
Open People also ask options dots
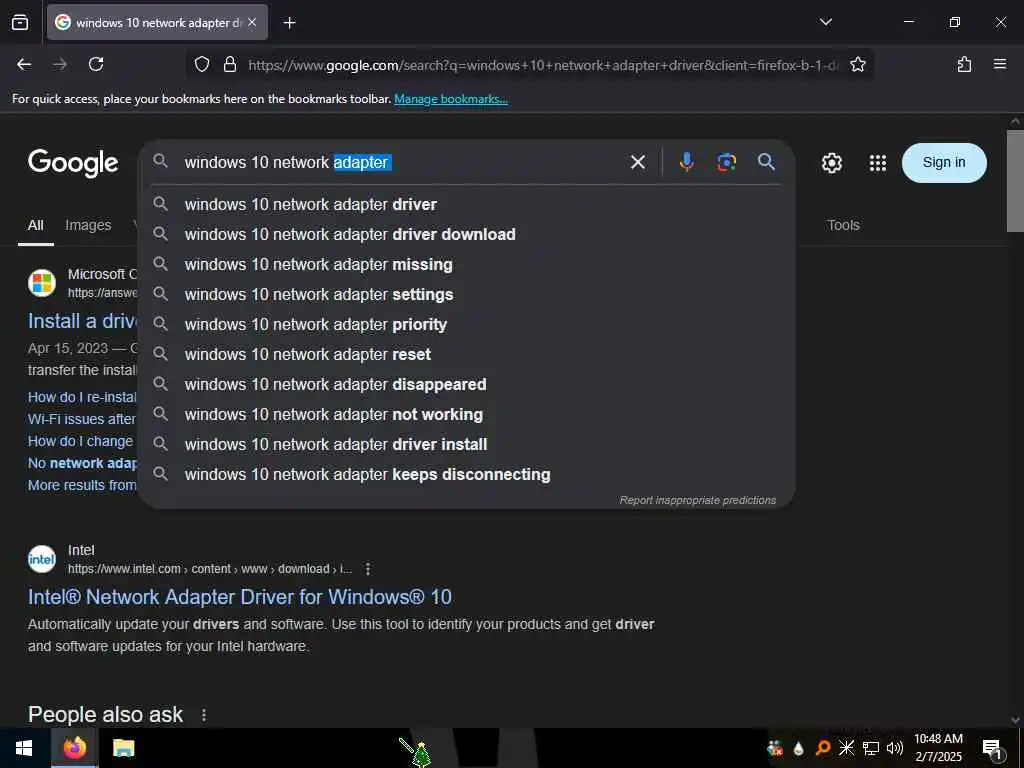[x=204, y=715]
